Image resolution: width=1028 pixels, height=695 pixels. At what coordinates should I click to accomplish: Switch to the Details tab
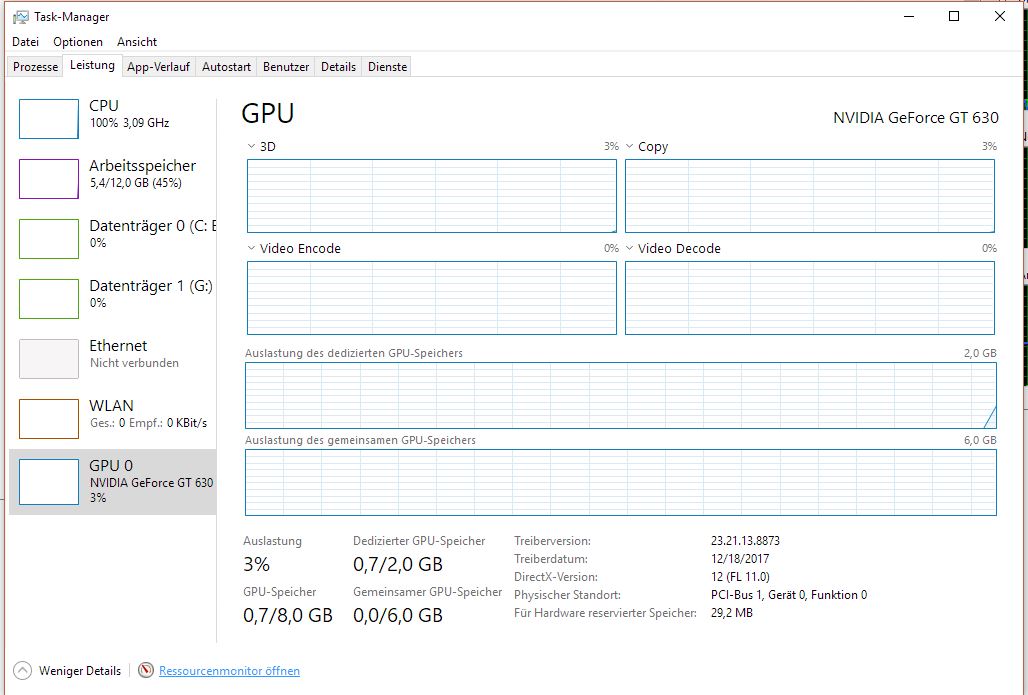tap(338, 67)
